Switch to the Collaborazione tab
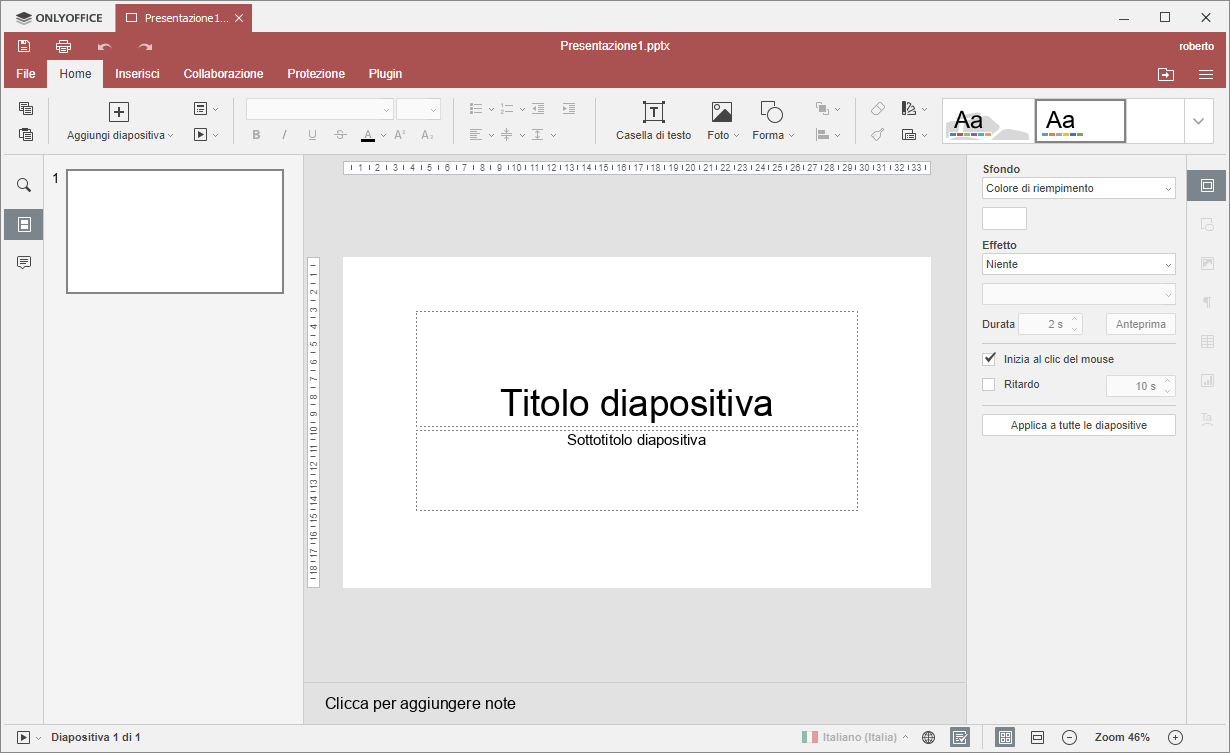This screenshot has height=753, width=1230. 223,74
